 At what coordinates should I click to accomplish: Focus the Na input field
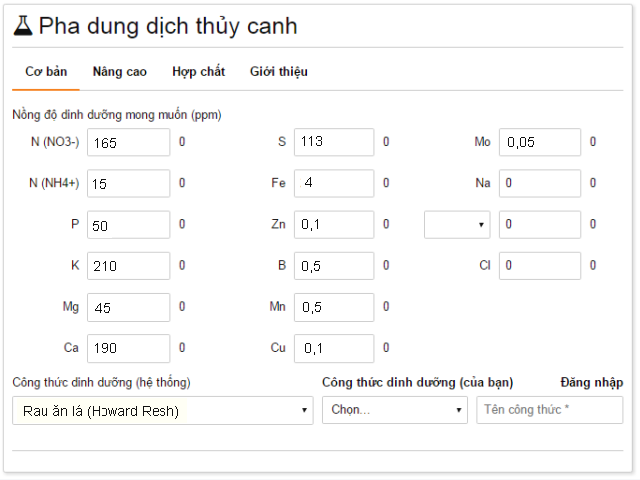coord(540,183)
